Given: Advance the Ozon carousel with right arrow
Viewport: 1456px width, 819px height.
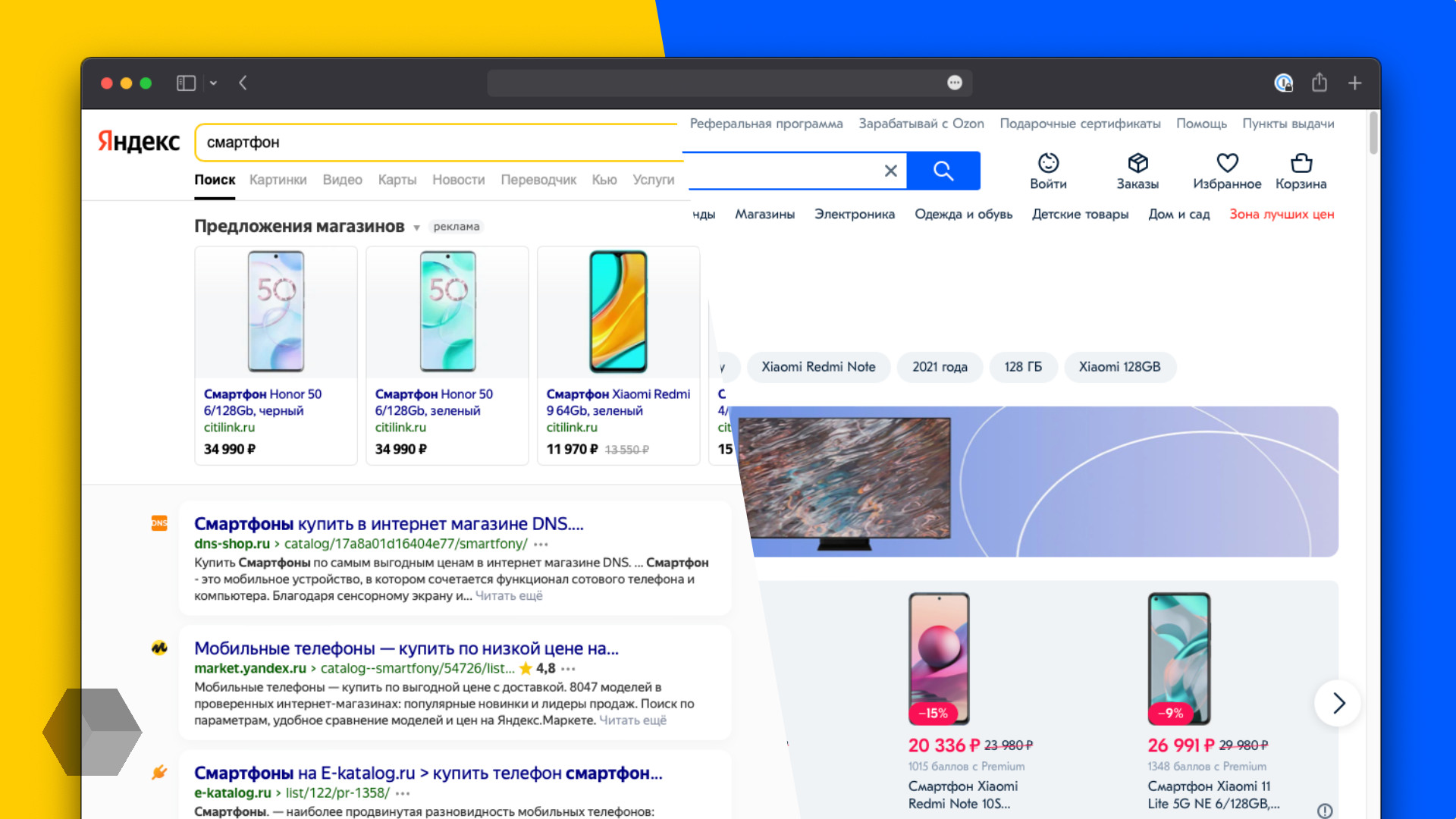Looking at the screenshot, I should pos(1338,703).
